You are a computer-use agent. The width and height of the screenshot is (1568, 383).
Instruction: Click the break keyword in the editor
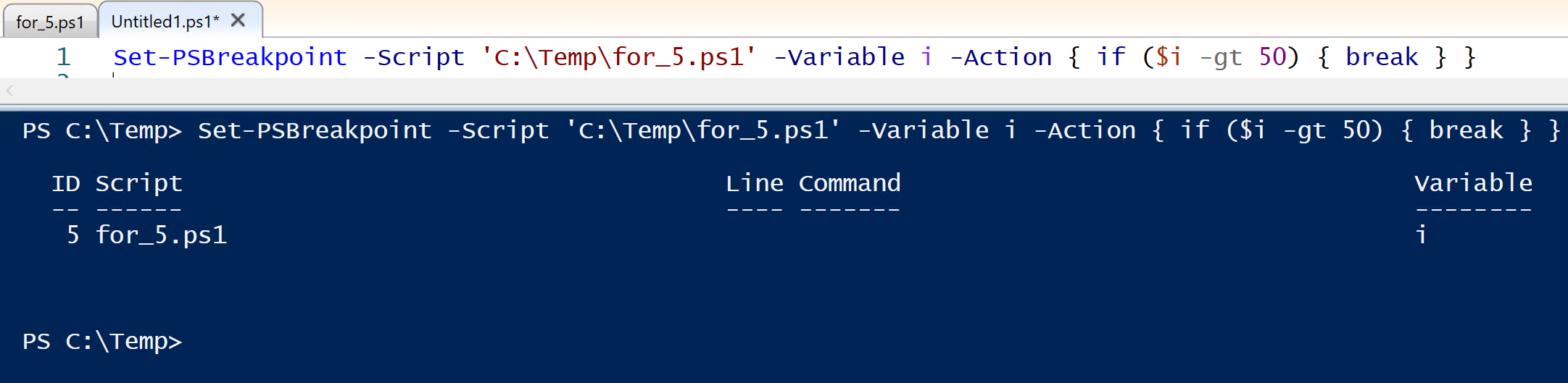(x=1381, y=56)
